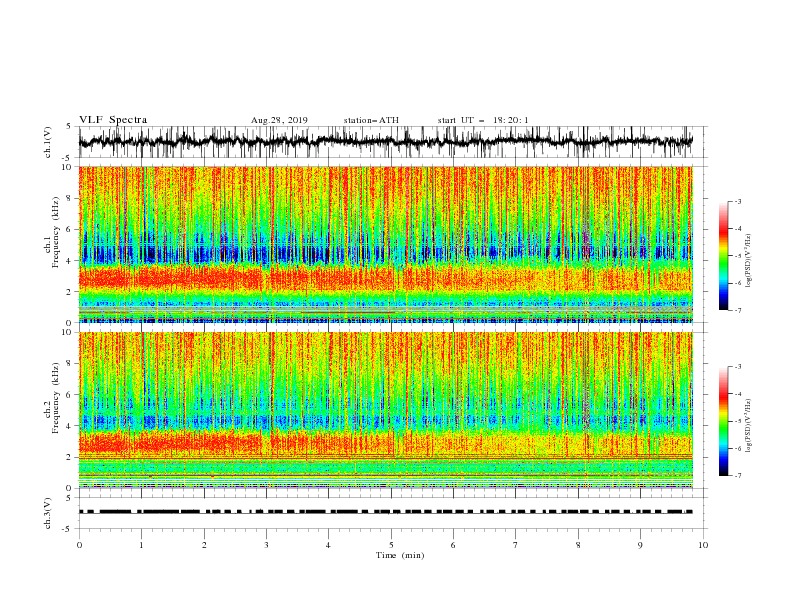This screenshot has height=612, width=792.
Task: Click the 'station=ATH' label
Action: click(371, 120)
